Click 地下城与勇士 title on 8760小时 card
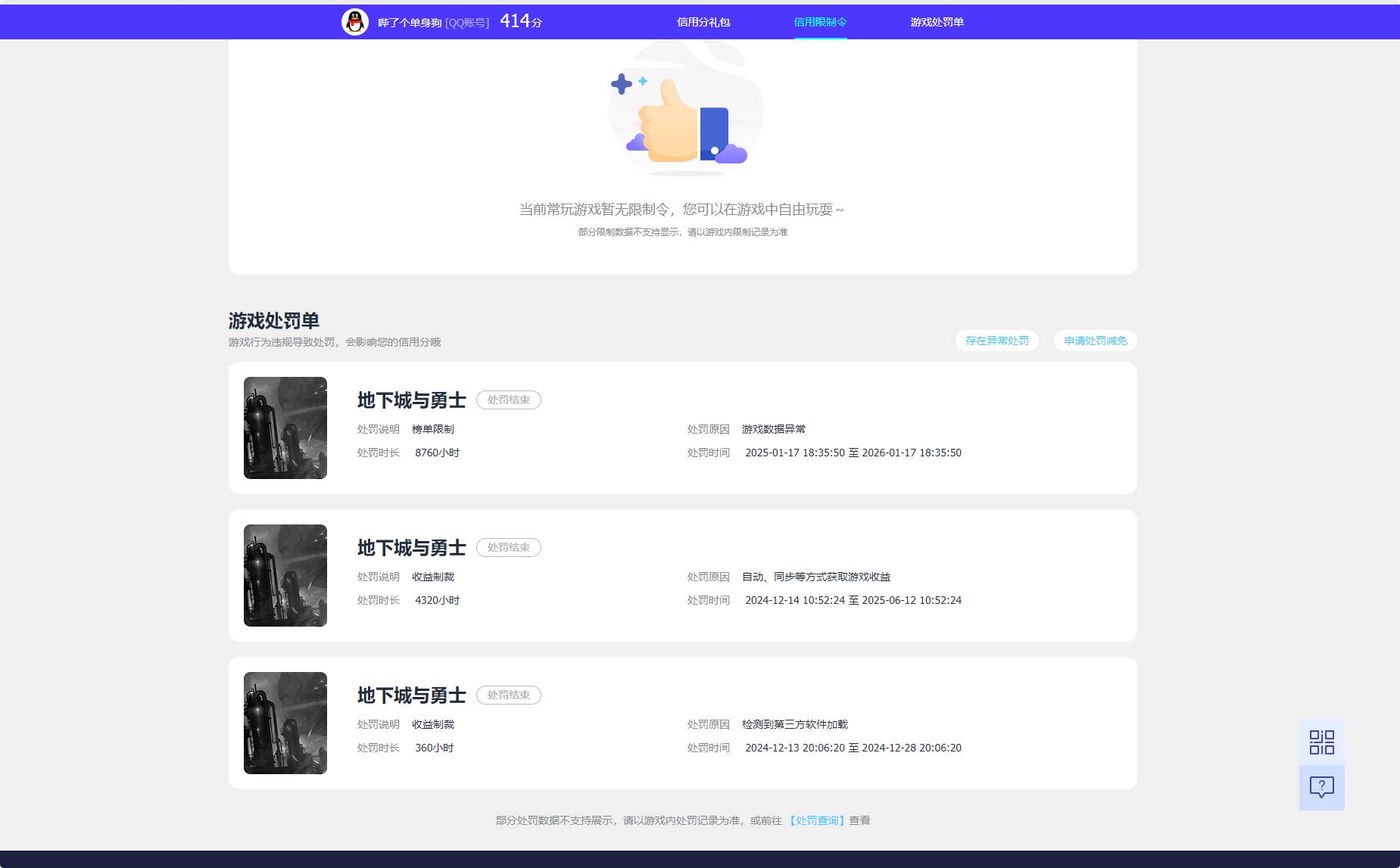 [x=412, y=400]
